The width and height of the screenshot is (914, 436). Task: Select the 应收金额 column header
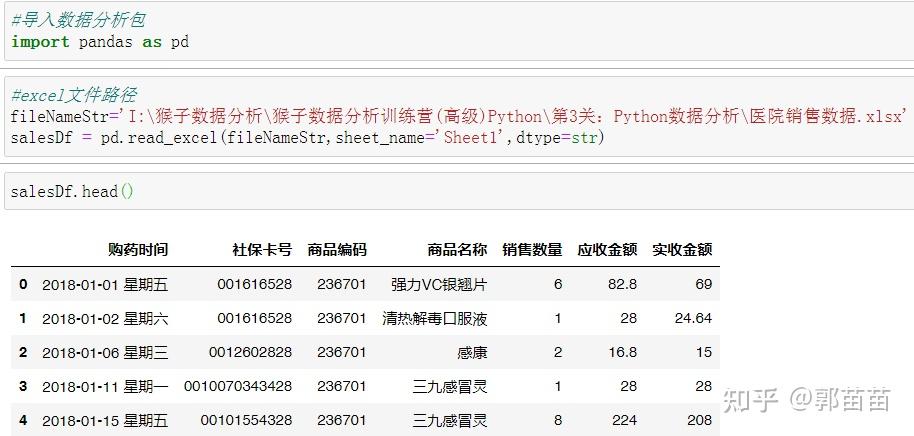coord(607,250)
